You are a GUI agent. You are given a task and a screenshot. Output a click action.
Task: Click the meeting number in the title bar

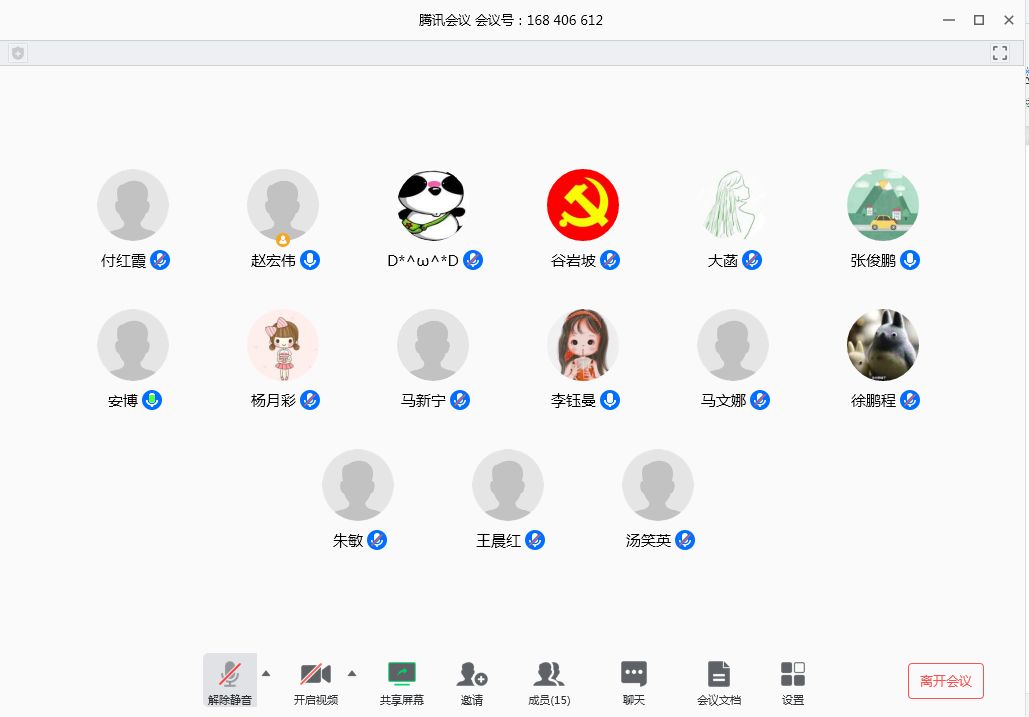[x=563, y=20]
